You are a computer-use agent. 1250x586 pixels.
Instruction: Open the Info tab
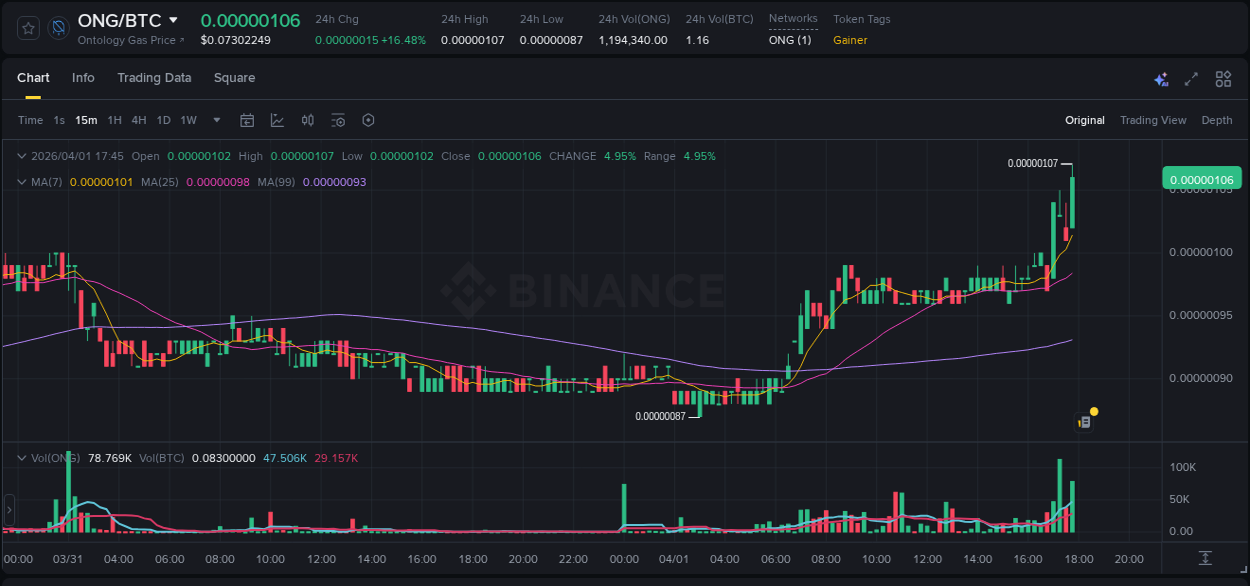pos(83,78)
